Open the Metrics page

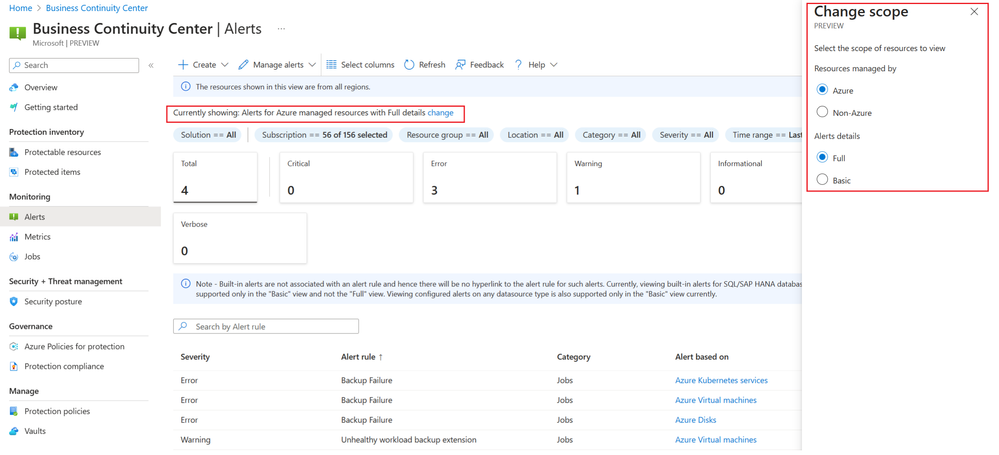coord(37,236)
